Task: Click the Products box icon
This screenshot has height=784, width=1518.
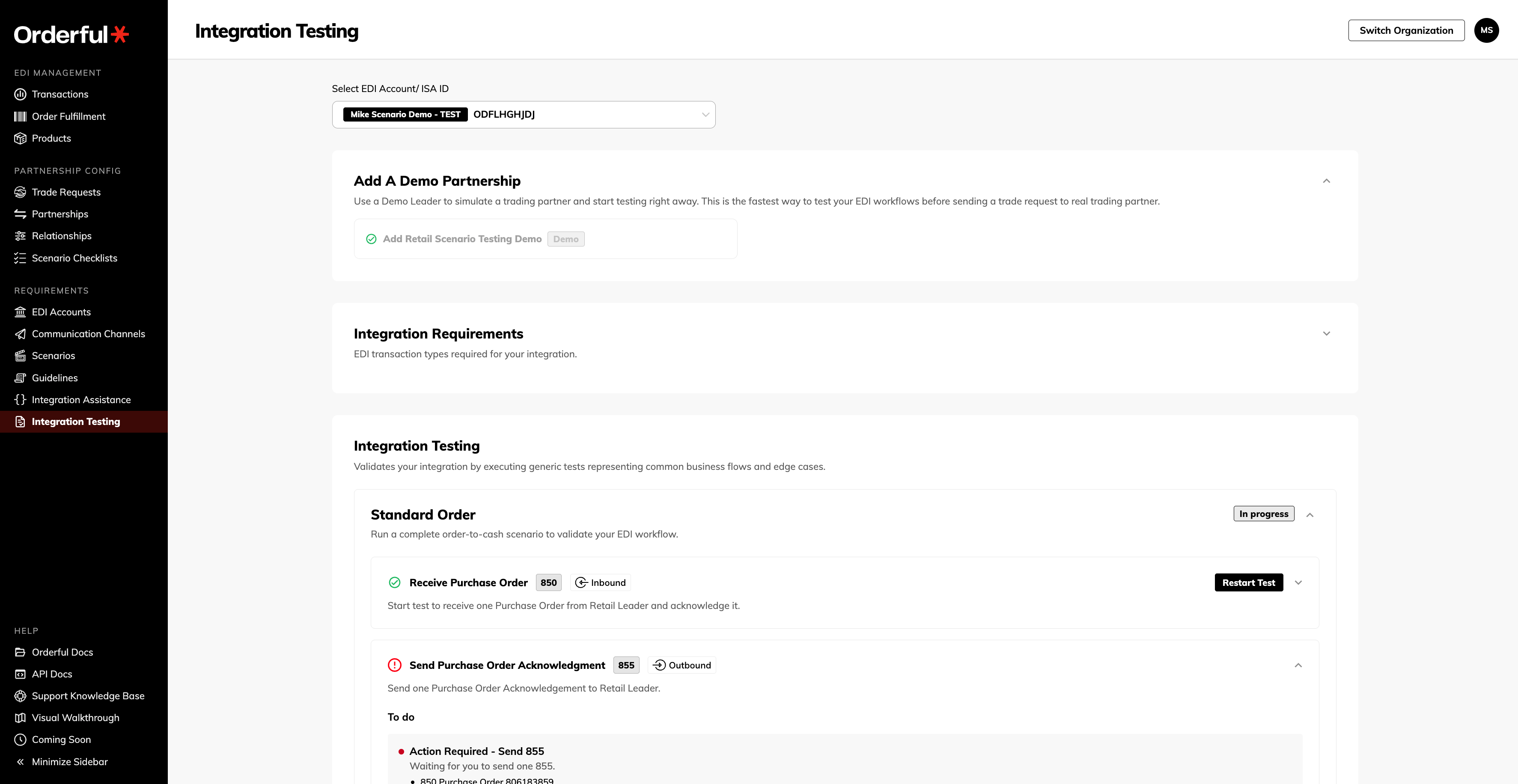Action: [x=20, y=138]
